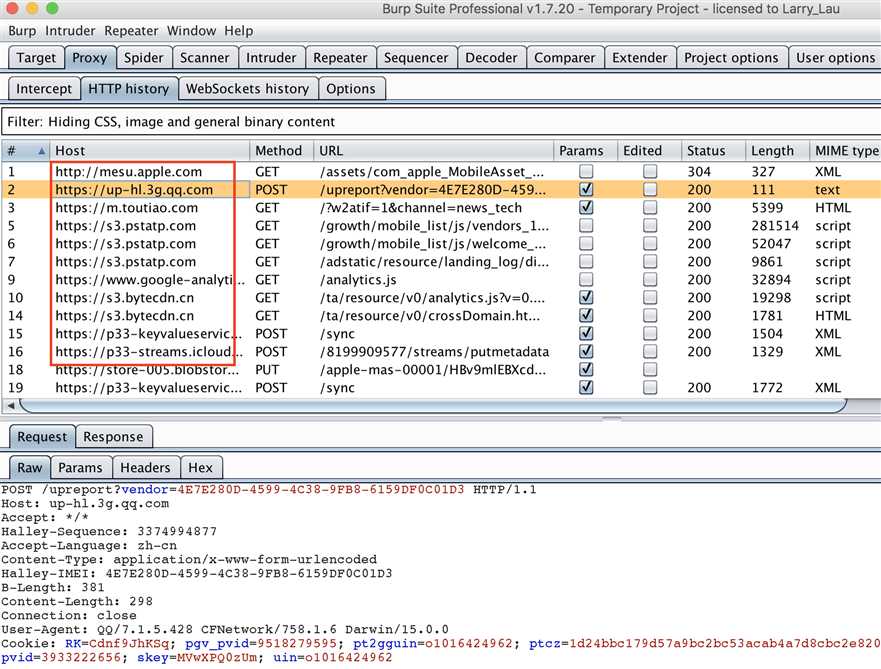Viewport: 881px width, 669px height.
Task: Switch to the Comparer tab
Action: 564,58
